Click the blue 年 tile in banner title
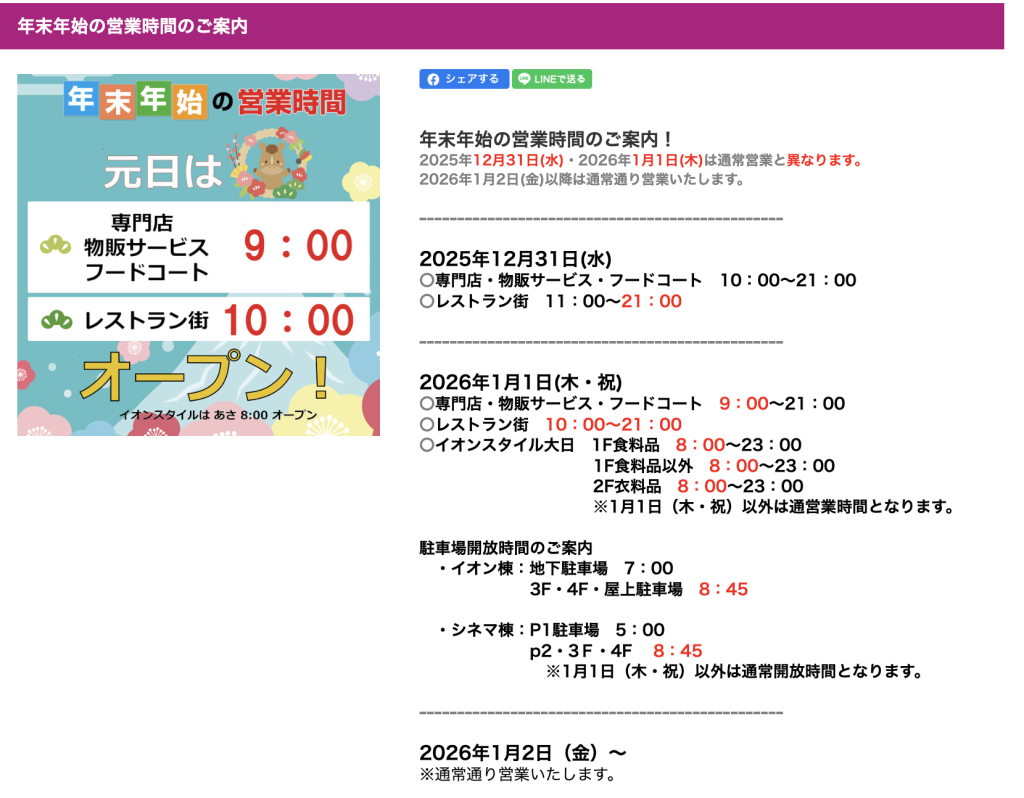Screen dimensions: 1024x798 [81, 100]
